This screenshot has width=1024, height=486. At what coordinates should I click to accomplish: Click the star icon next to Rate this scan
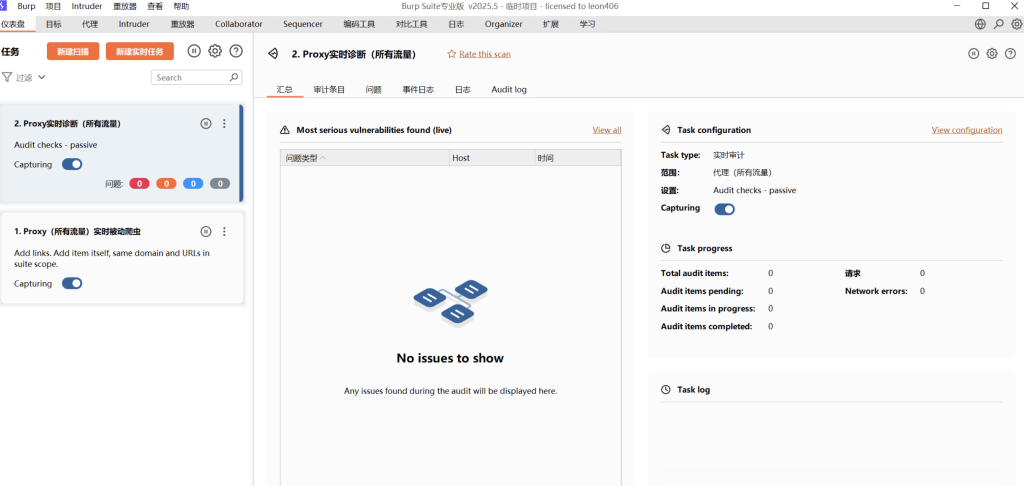coord(451,54)
